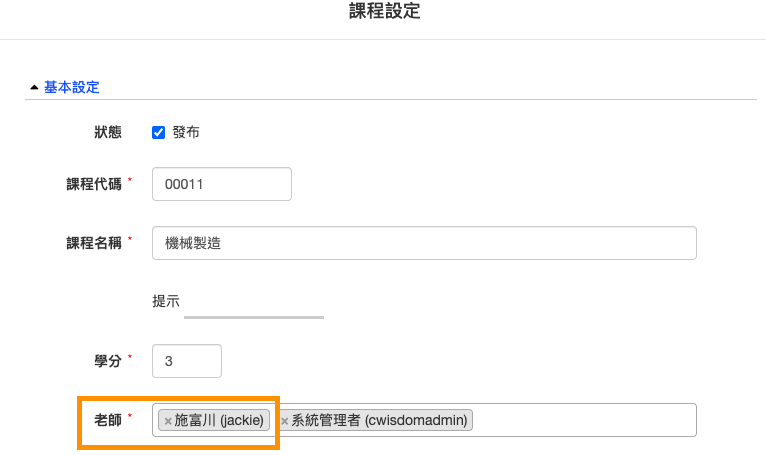
Task: Click the 課程名稱 field label
Action: pyautogui.click(x=94, y=243)
